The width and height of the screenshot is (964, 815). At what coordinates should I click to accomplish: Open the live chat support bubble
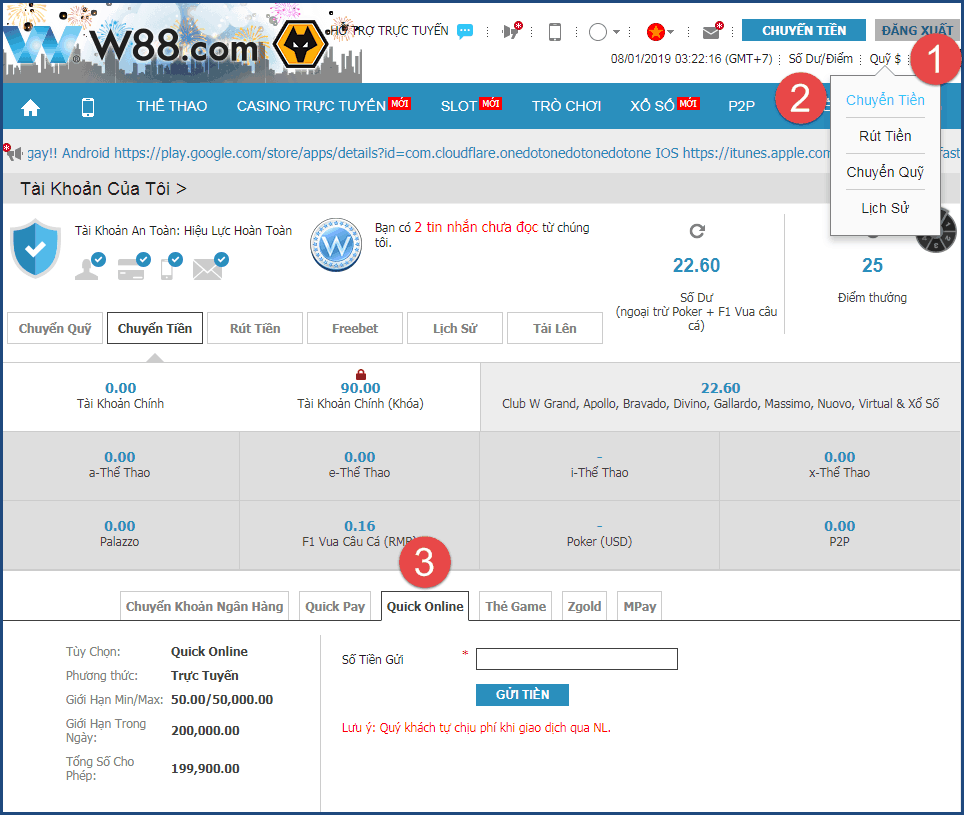click(465, 31)
